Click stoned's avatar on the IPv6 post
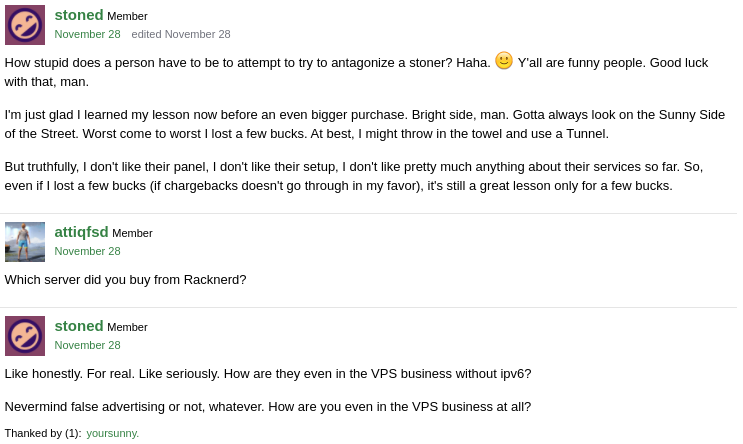The width and height of the screenshot is (743, 444). [25, 336]
